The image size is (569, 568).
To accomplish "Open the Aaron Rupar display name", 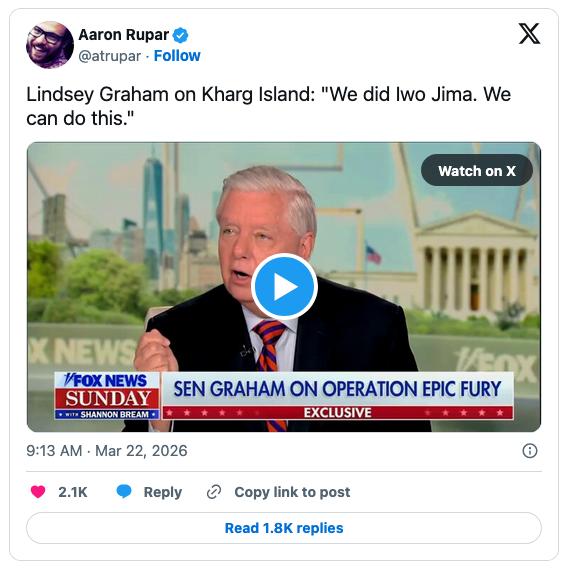I will pos(124,35).
